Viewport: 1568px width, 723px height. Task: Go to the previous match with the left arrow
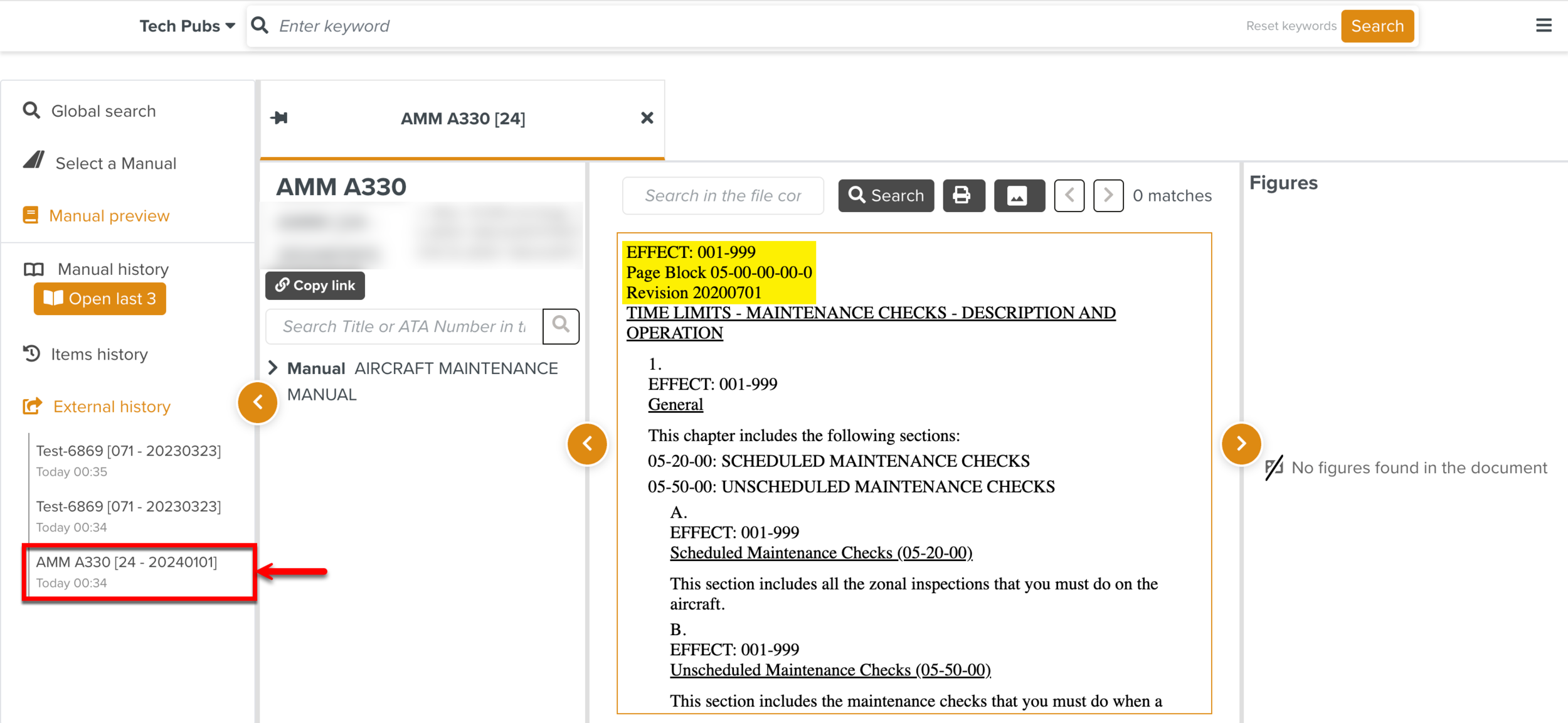coord(1069,196)
